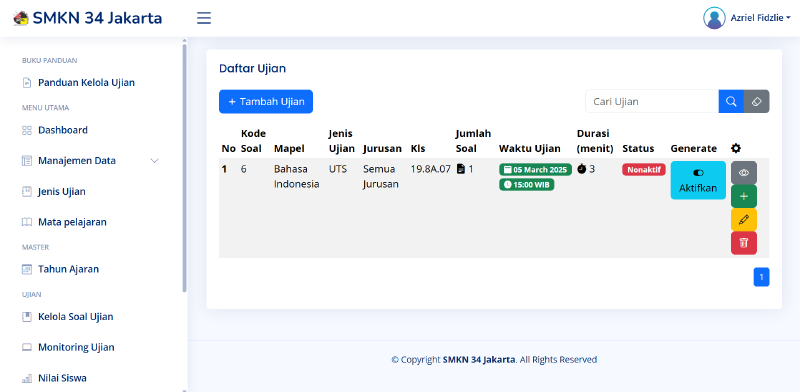Click the Generate column header
The image size is (800, 392).
pyautogui.click(x=693, y=149)
